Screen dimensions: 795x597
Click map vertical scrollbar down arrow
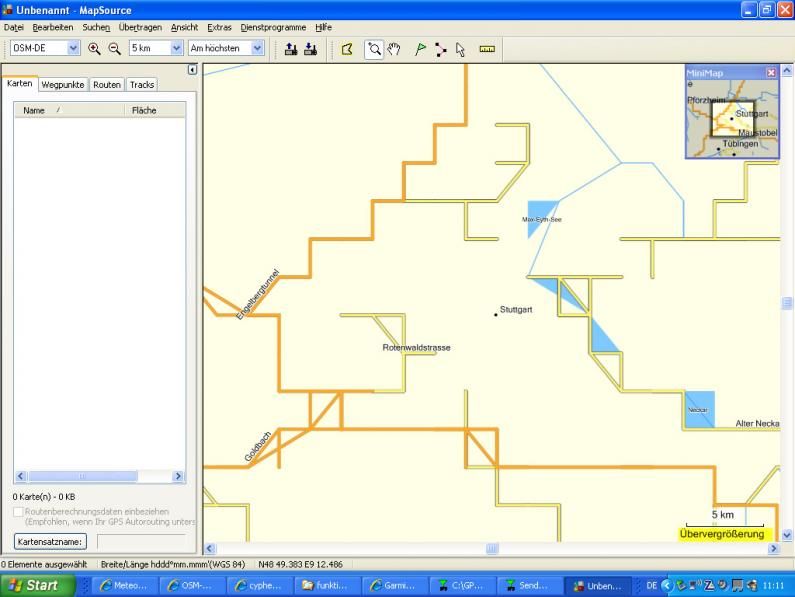coord(786,535)
